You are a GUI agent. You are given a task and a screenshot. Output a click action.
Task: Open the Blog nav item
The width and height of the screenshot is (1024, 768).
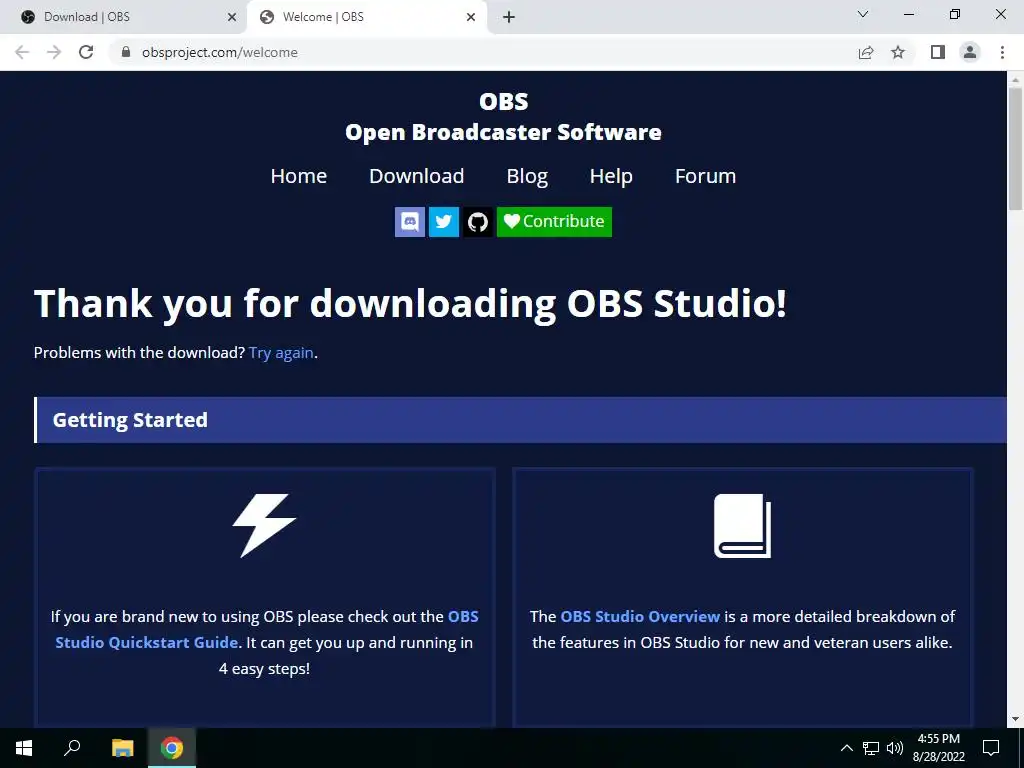pos(527,176)
